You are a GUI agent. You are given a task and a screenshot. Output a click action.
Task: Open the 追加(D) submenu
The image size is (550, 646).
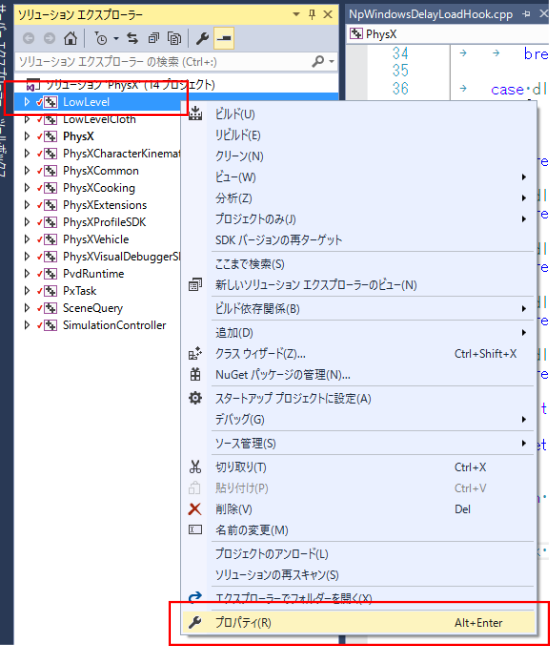point(359,332)
